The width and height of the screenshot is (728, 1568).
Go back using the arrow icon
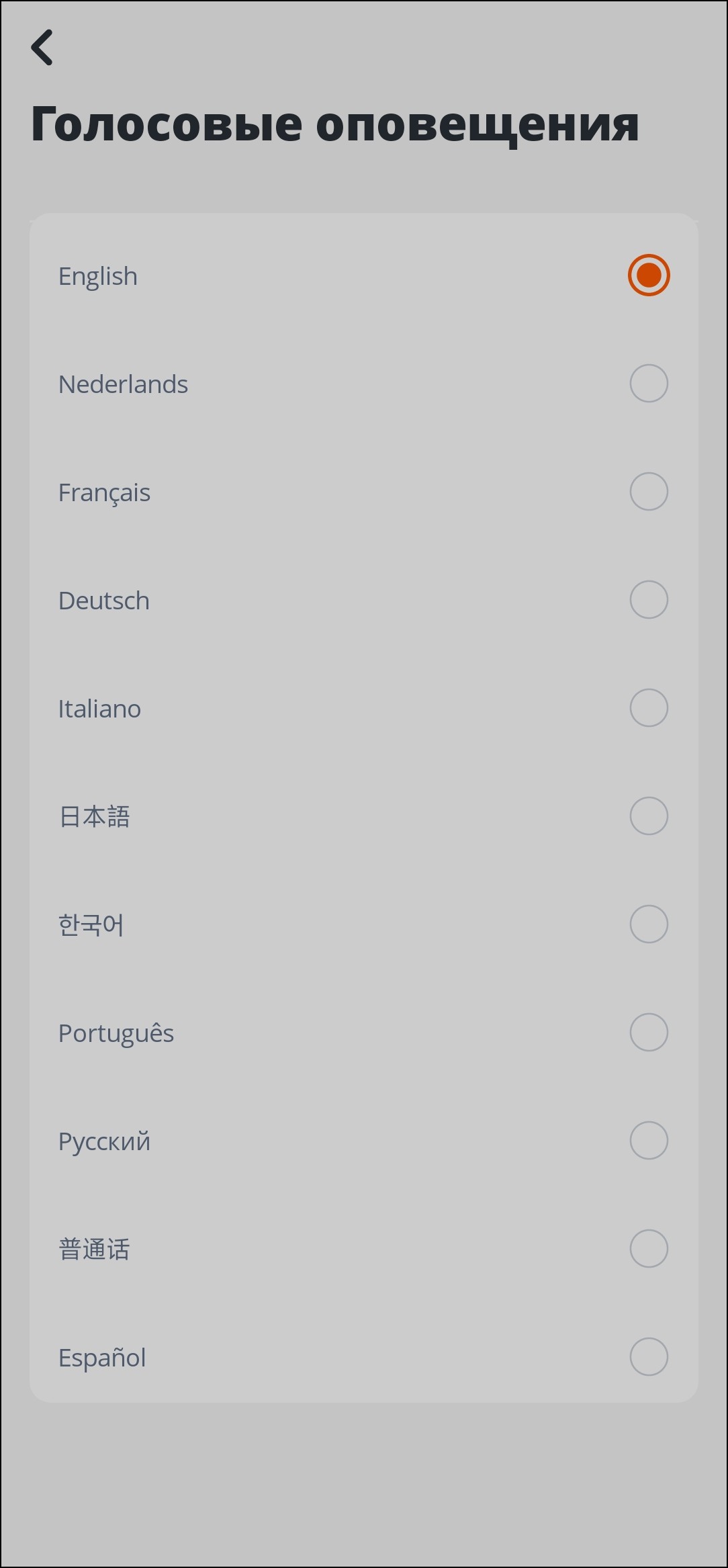click(x=42, y=48)
